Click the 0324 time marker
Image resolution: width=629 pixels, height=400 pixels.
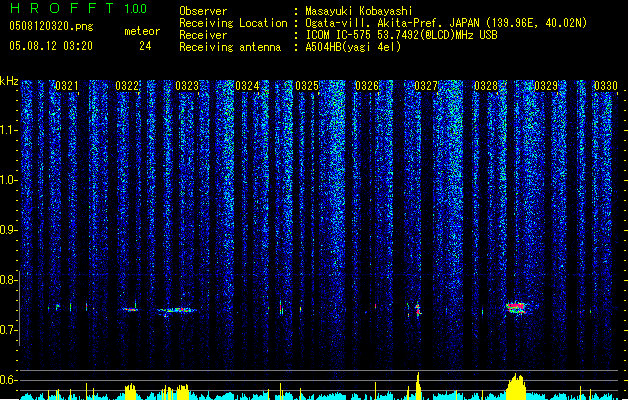247,86
